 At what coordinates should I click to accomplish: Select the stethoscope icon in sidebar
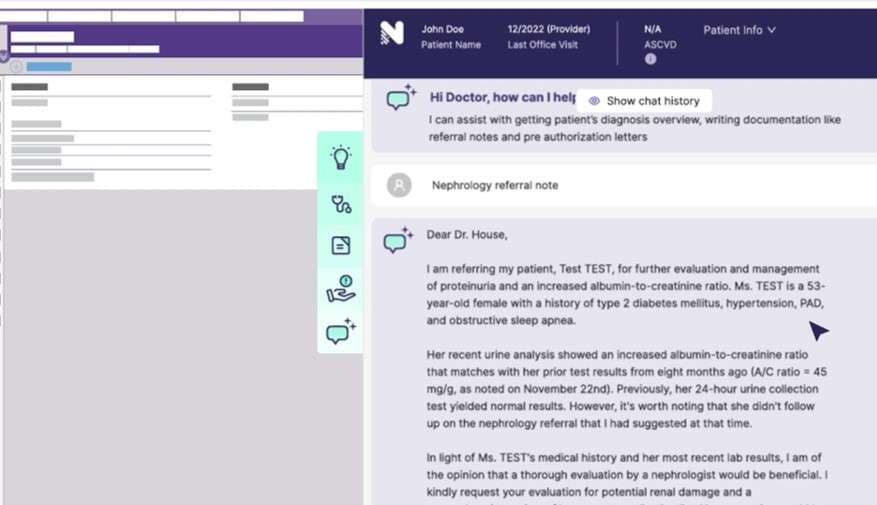tap(341, 204)
